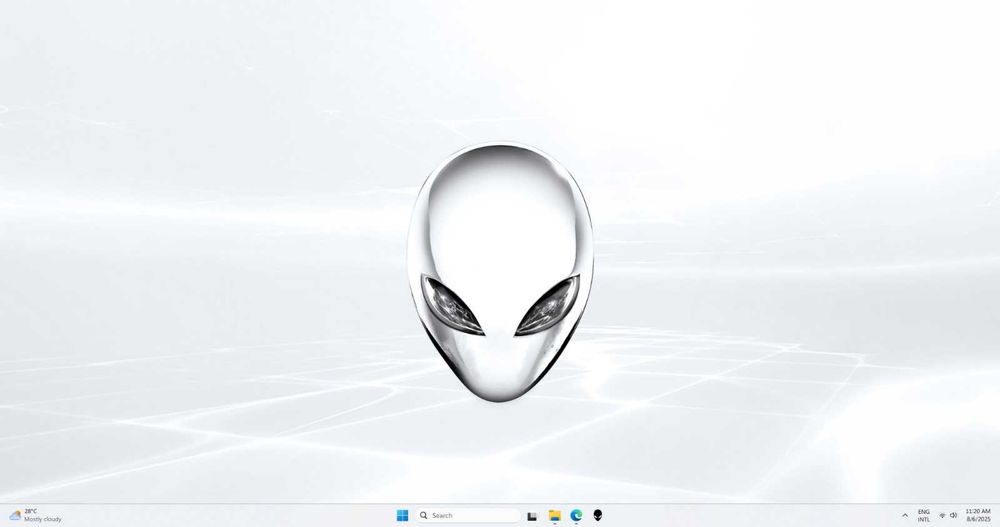The width and height of the screenshot is (1000, 527).
Task: Open the volume speaker icon
Action: click(953, 516)
